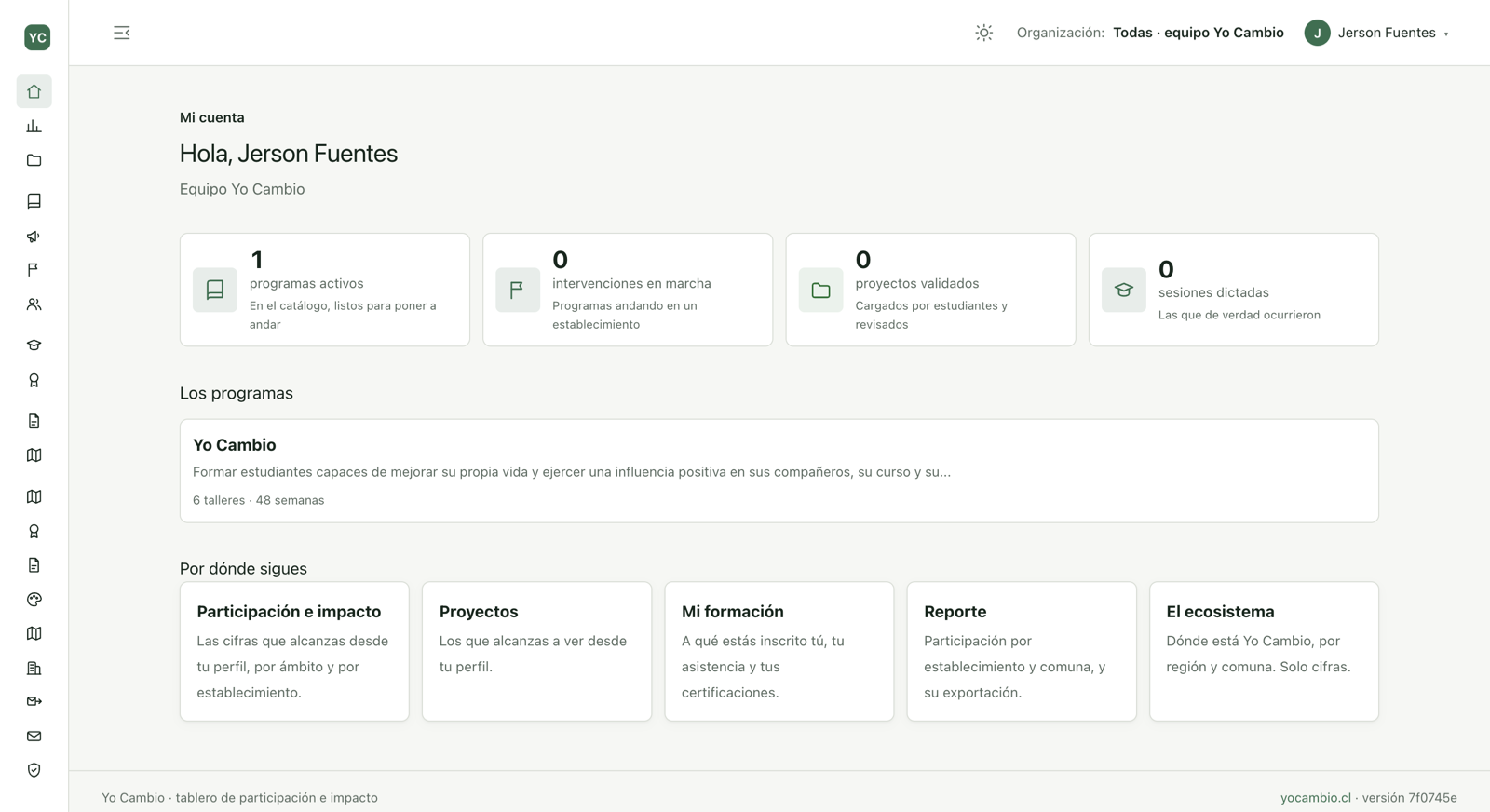Screen dimensions: 1490x812
Task: Click the 'Mi cuenta' label
Action: 212,117
